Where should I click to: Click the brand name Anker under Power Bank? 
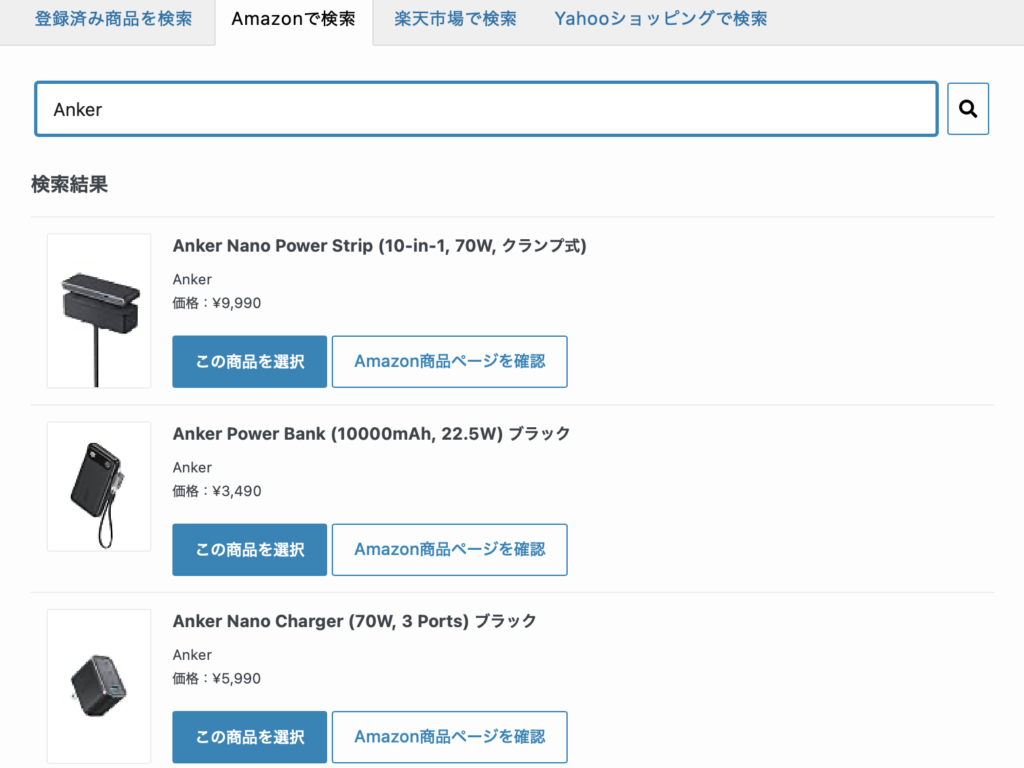[x=192, y=468]
